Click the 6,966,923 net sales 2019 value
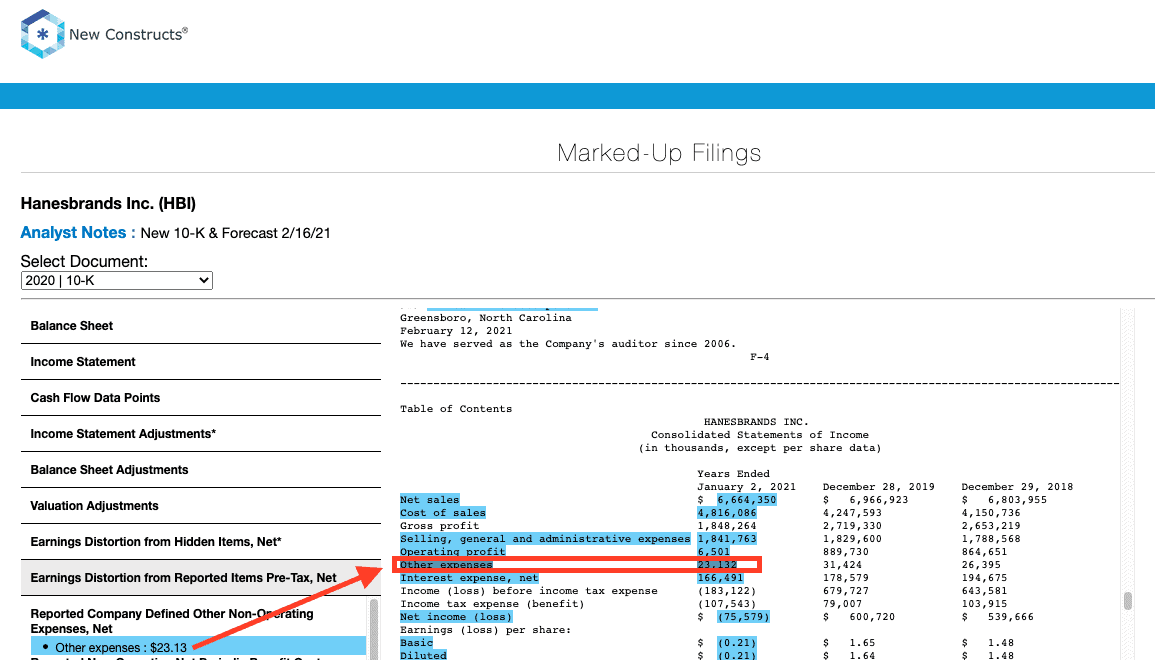This screenshot has width=1155, height=660. tap(879, 500)
